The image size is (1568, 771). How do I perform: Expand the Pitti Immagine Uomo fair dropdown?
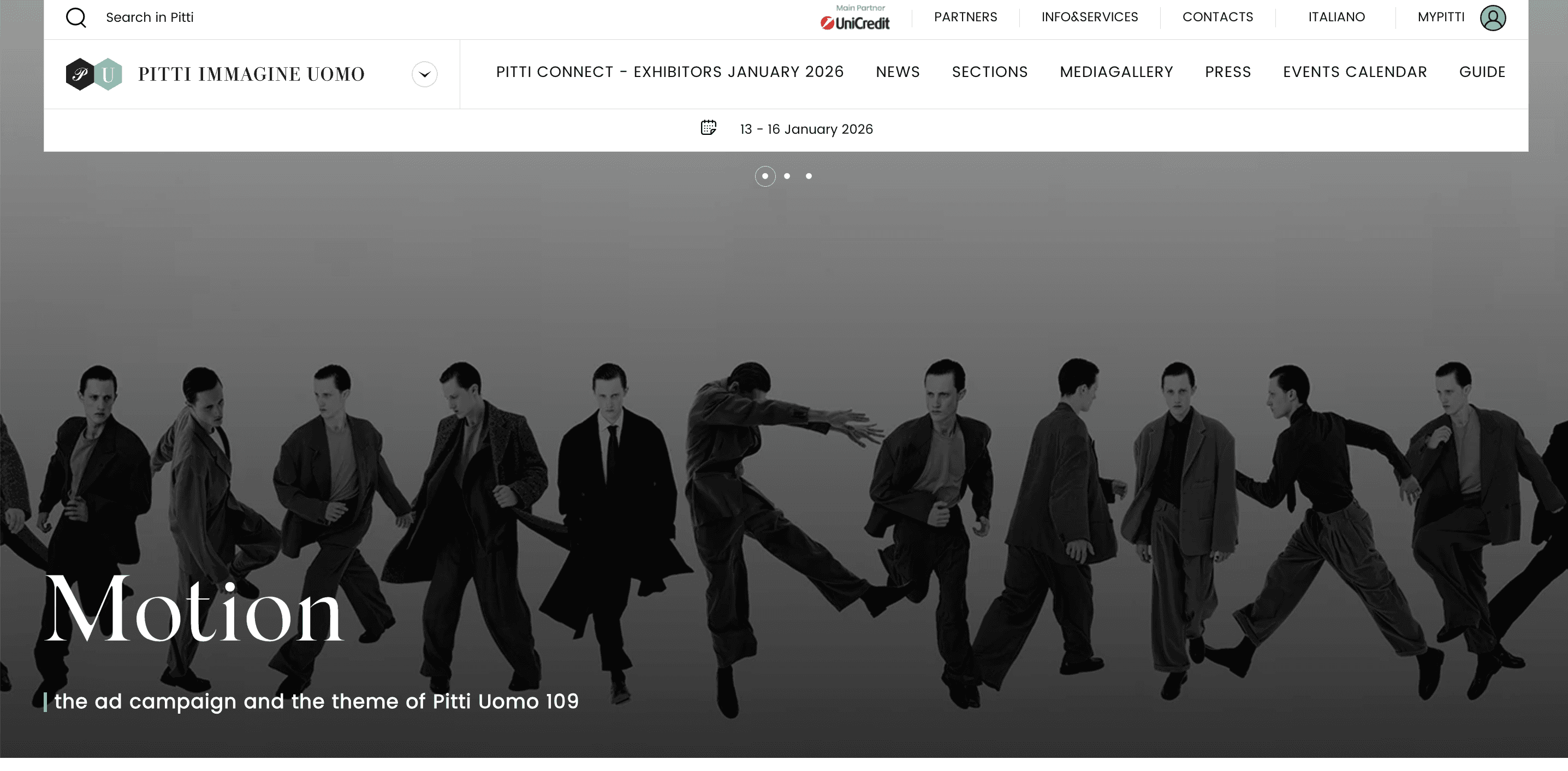pos(424,74)
